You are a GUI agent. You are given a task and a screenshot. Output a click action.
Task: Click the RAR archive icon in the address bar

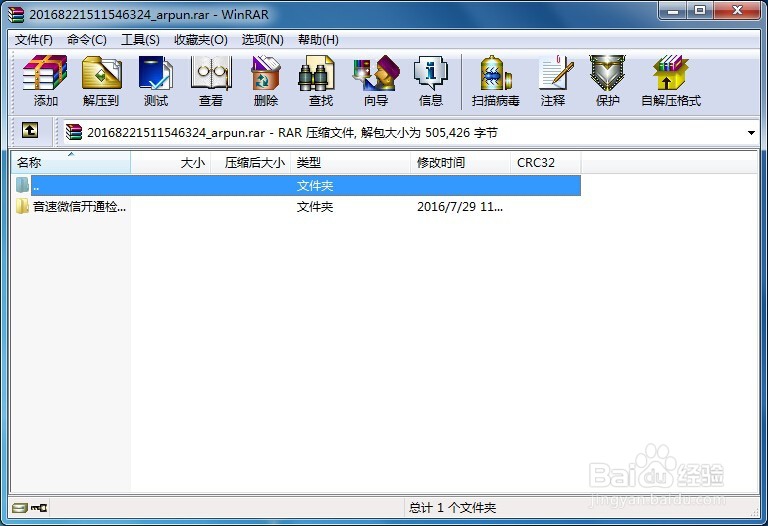click(74, 132)
